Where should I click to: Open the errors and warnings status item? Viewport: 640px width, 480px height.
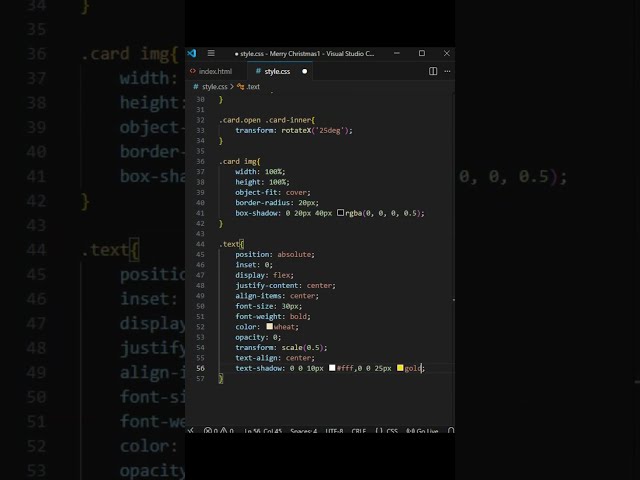[218, 431]
